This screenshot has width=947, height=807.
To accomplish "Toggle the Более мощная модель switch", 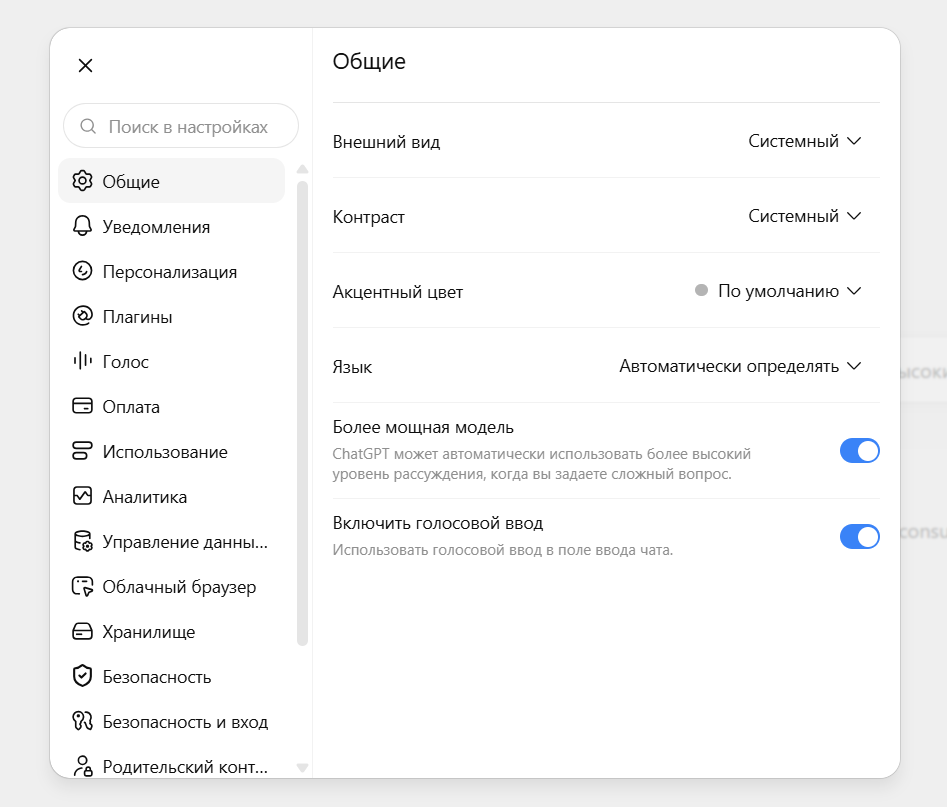I will point(859,451).
